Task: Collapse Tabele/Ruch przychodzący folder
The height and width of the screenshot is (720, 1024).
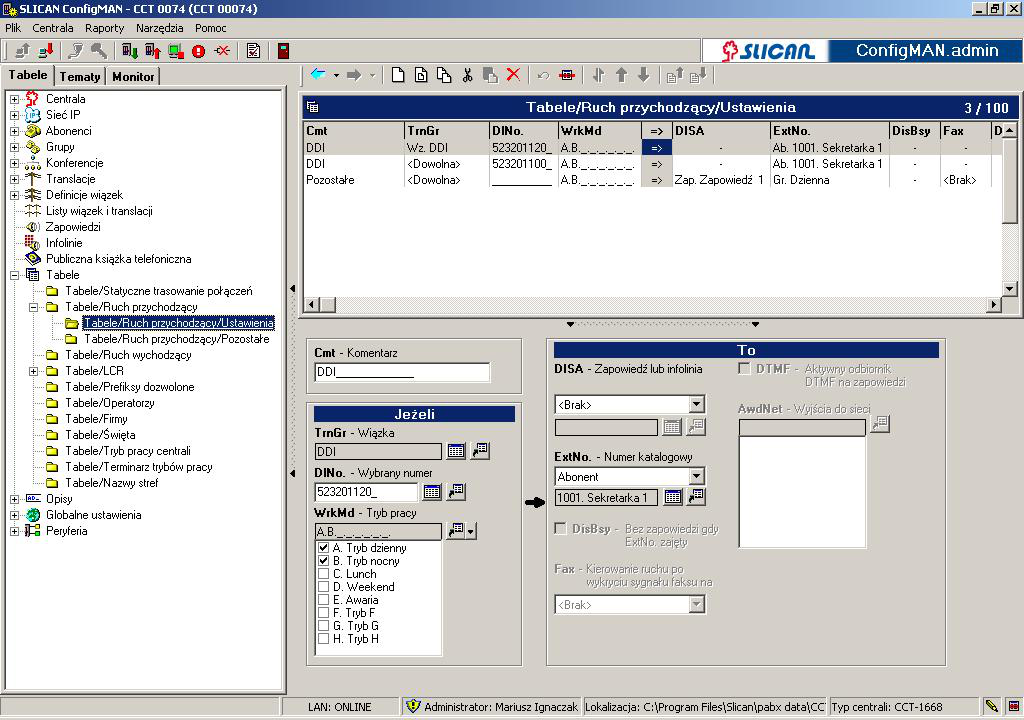Action: coord(33,307)
